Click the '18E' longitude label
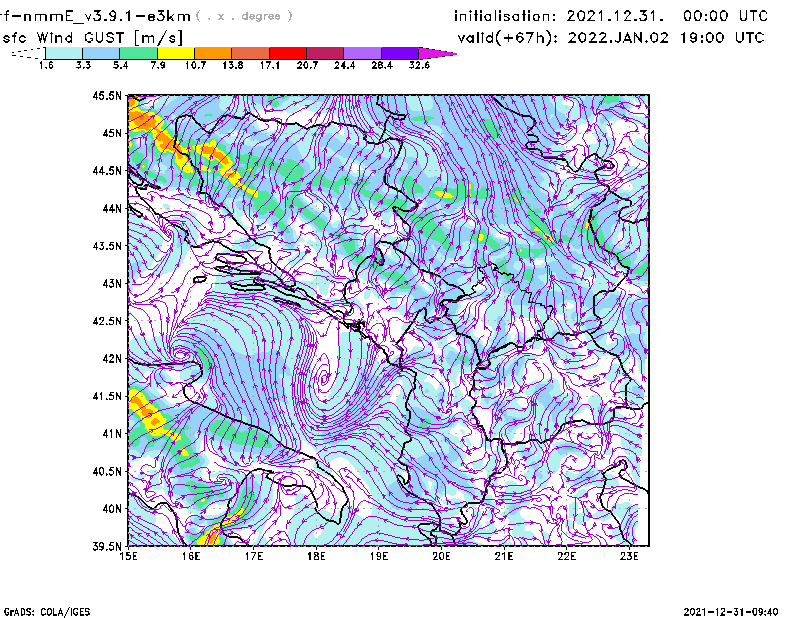The image size is (800, 618). (x=316, y=556)
